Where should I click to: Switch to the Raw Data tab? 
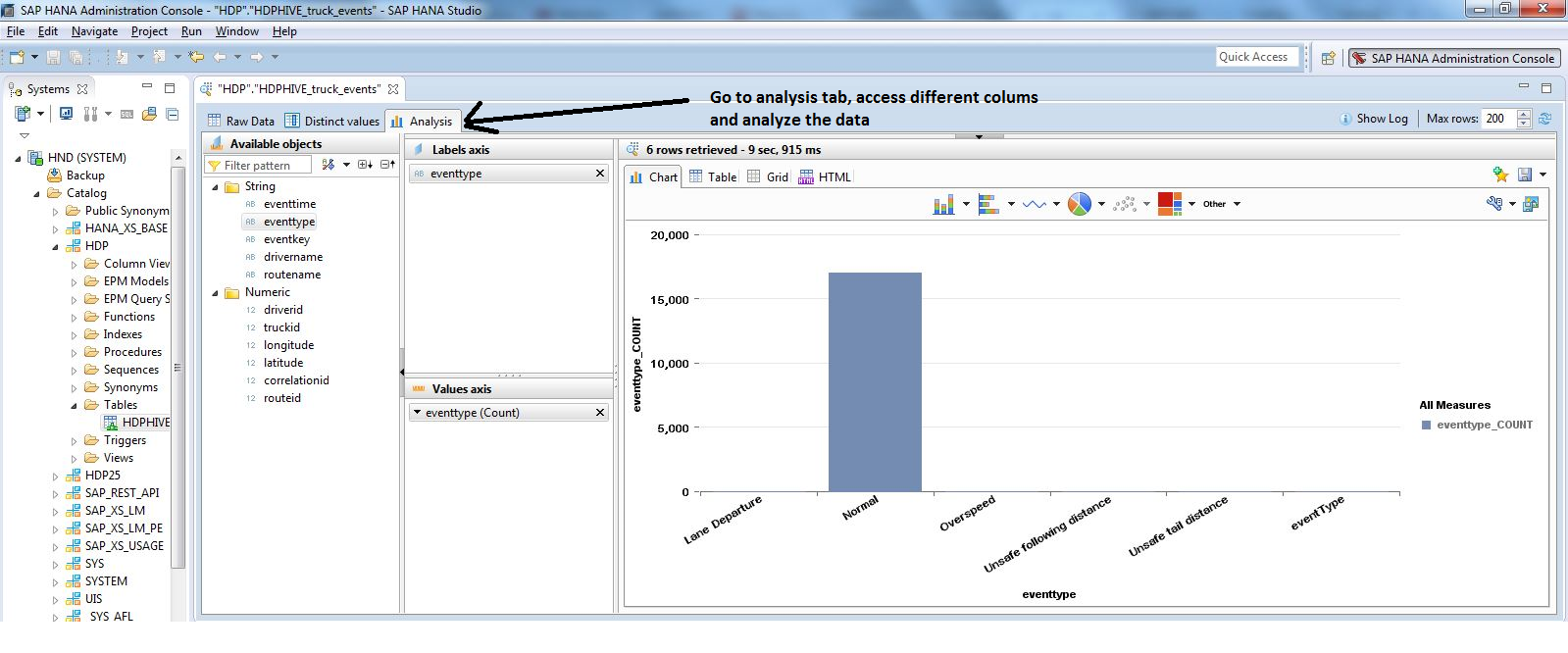click(x=240, y=122)
